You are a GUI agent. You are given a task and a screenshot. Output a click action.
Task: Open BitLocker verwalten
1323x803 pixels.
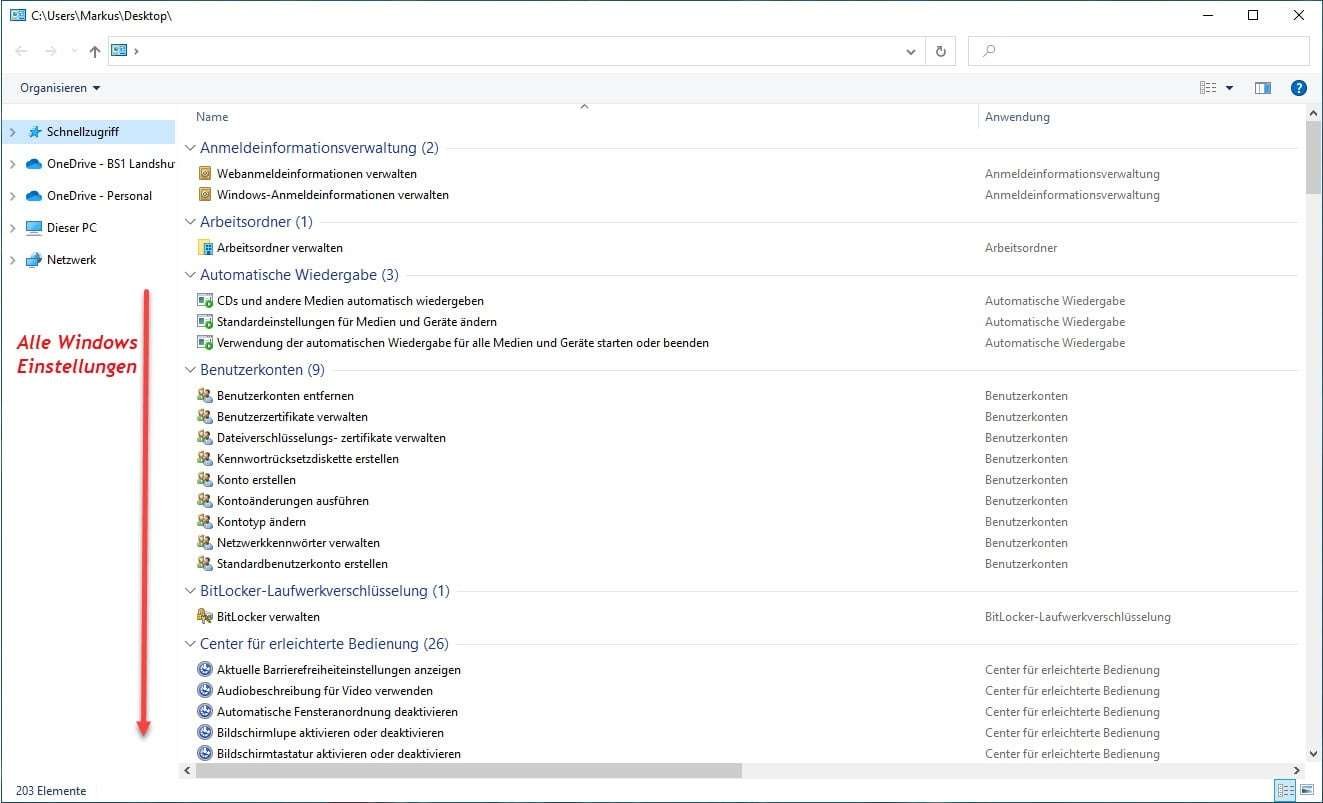click(268, 616)
